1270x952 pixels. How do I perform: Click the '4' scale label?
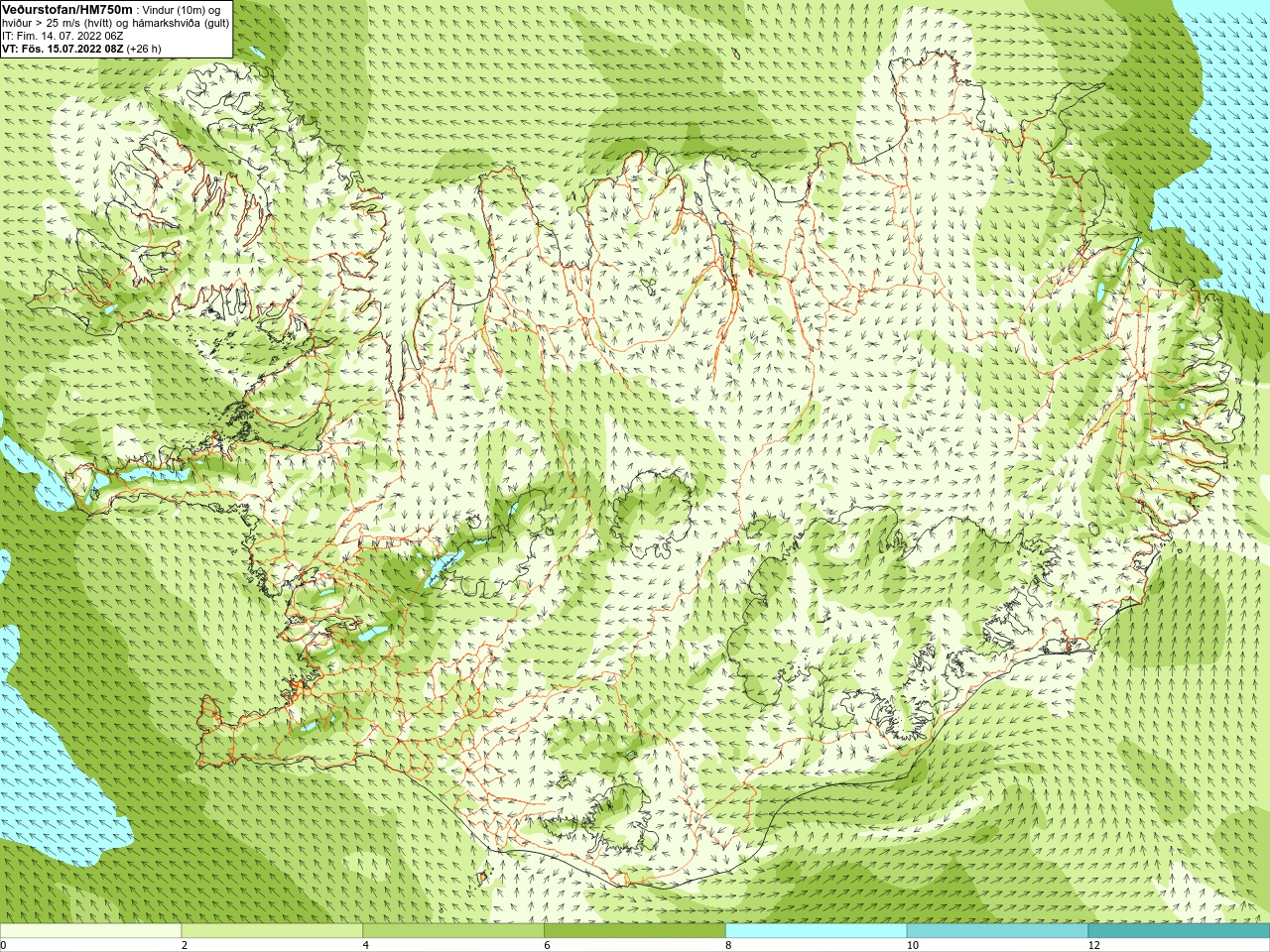(x=366, y=945)
